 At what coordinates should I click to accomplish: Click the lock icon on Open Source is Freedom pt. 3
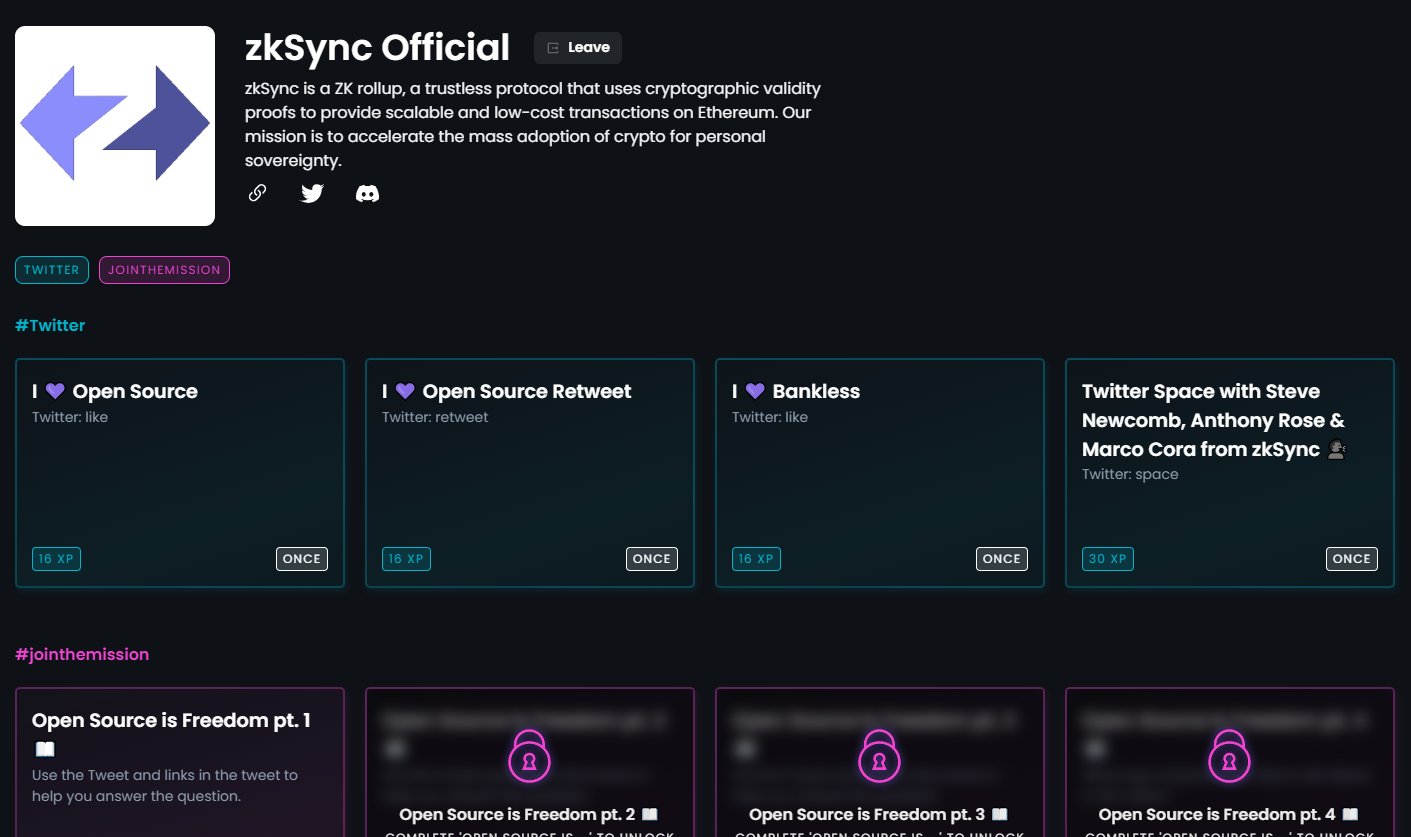coord(879,757)
